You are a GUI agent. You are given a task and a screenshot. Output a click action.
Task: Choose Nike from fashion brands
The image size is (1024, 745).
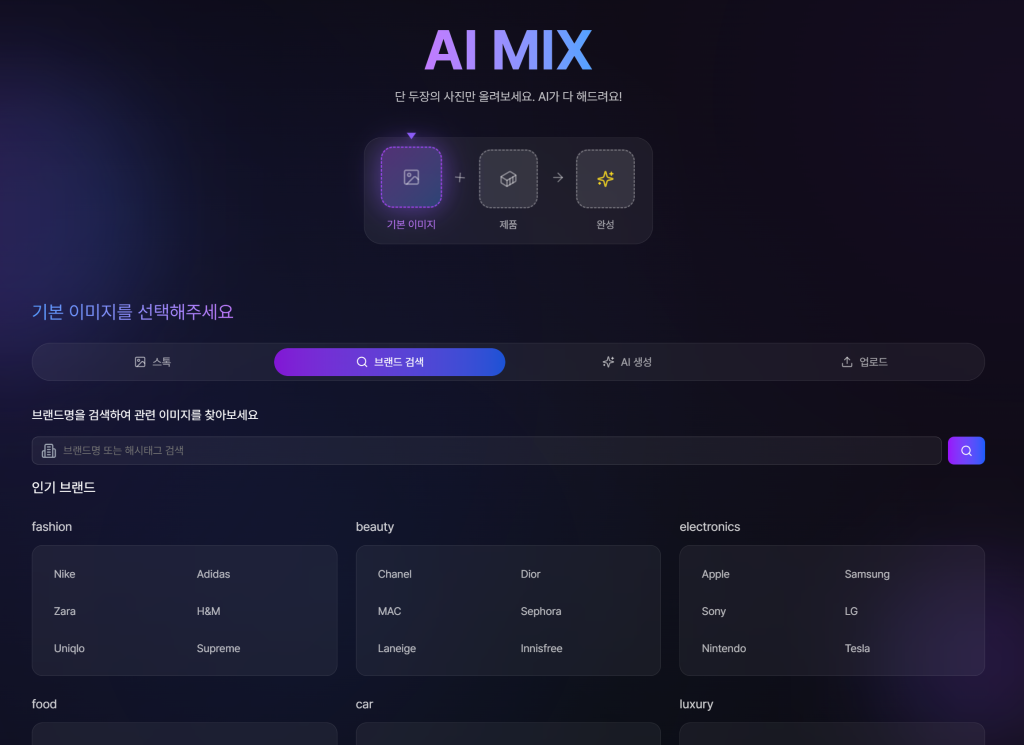(x=65, y=574)
